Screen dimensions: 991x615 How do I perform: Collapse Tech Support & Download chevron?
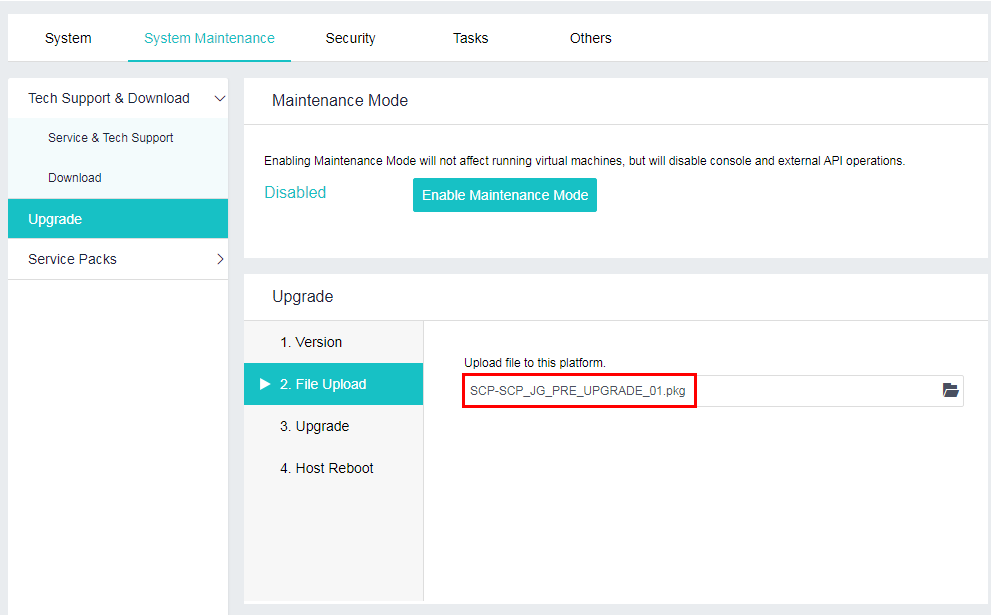(x=220, y=98)
